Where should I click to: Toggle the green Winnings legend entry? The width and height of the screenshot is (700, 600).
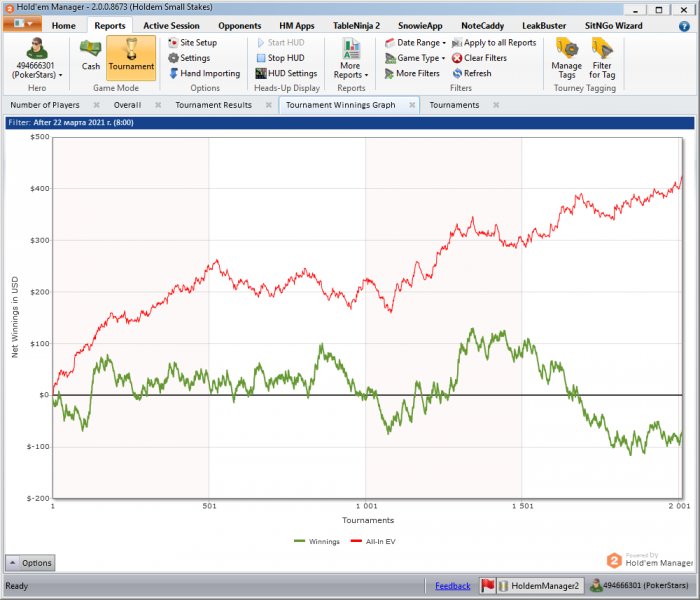pyautogui.click(x=317, y=542)
